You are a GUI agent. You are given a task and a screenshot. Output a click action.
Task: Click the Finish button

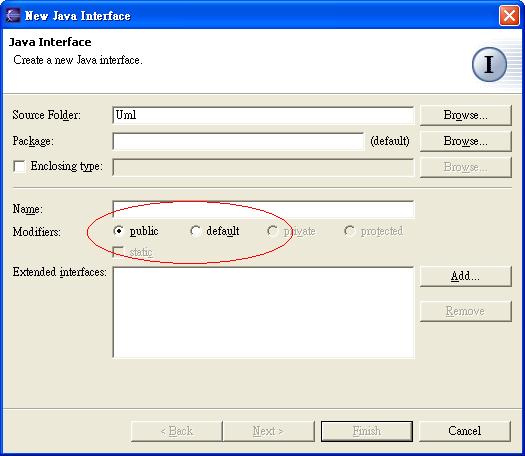367,431
